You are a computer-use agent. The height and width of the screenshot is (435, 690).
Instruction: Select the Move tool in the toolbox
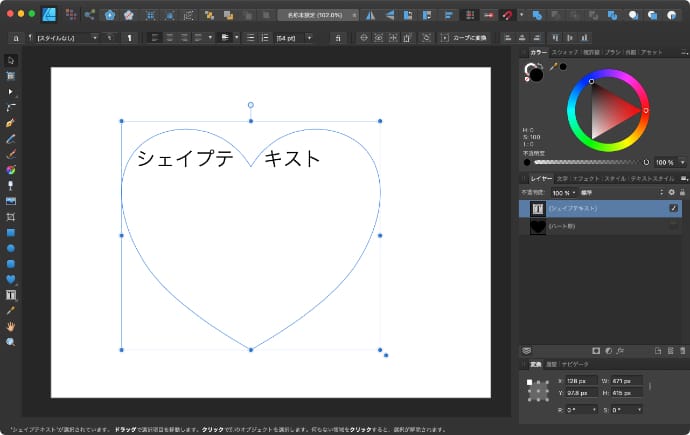11,61
